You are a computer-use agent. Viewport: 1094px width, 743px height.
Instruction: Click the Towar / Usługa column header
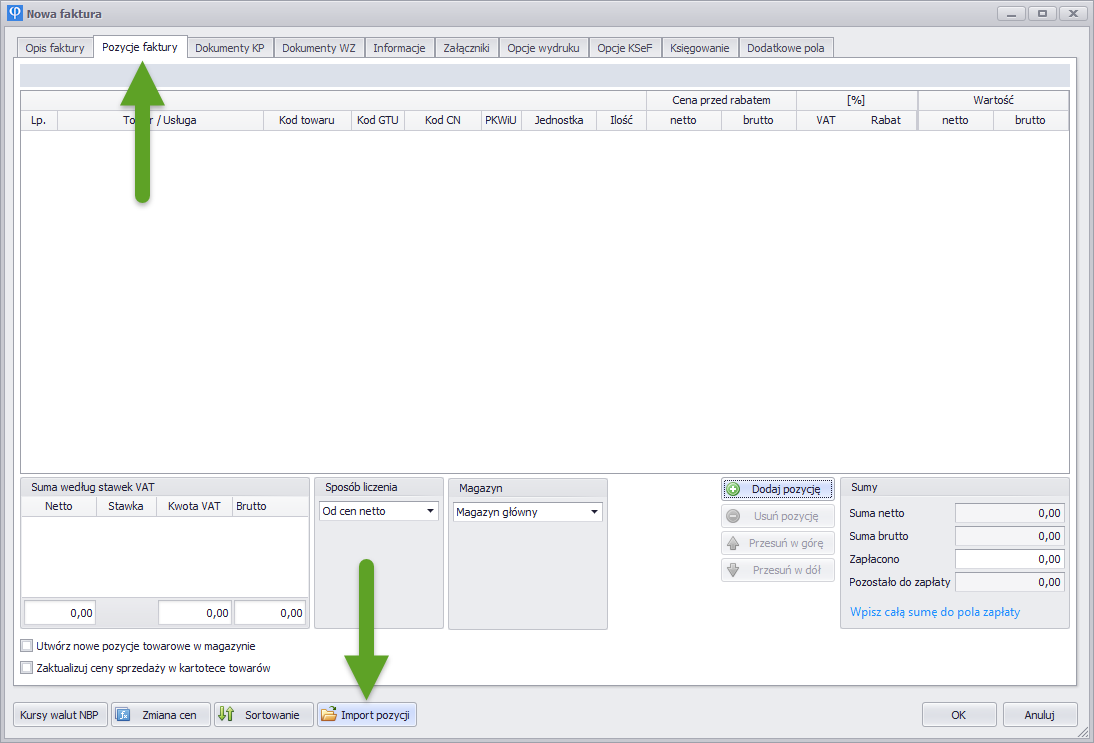160,120
